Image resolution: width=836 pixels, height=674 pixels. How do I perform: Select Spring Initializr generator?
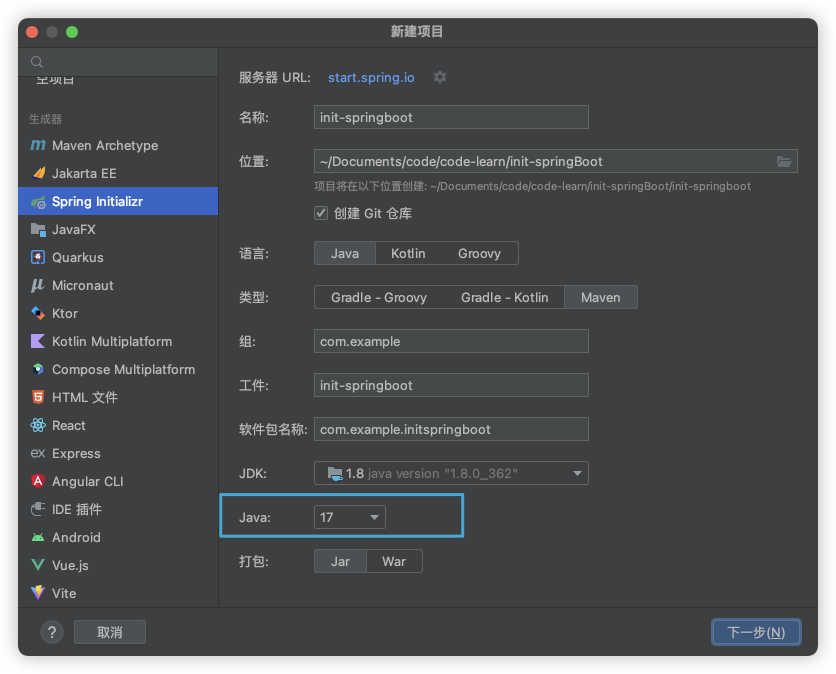118,202
